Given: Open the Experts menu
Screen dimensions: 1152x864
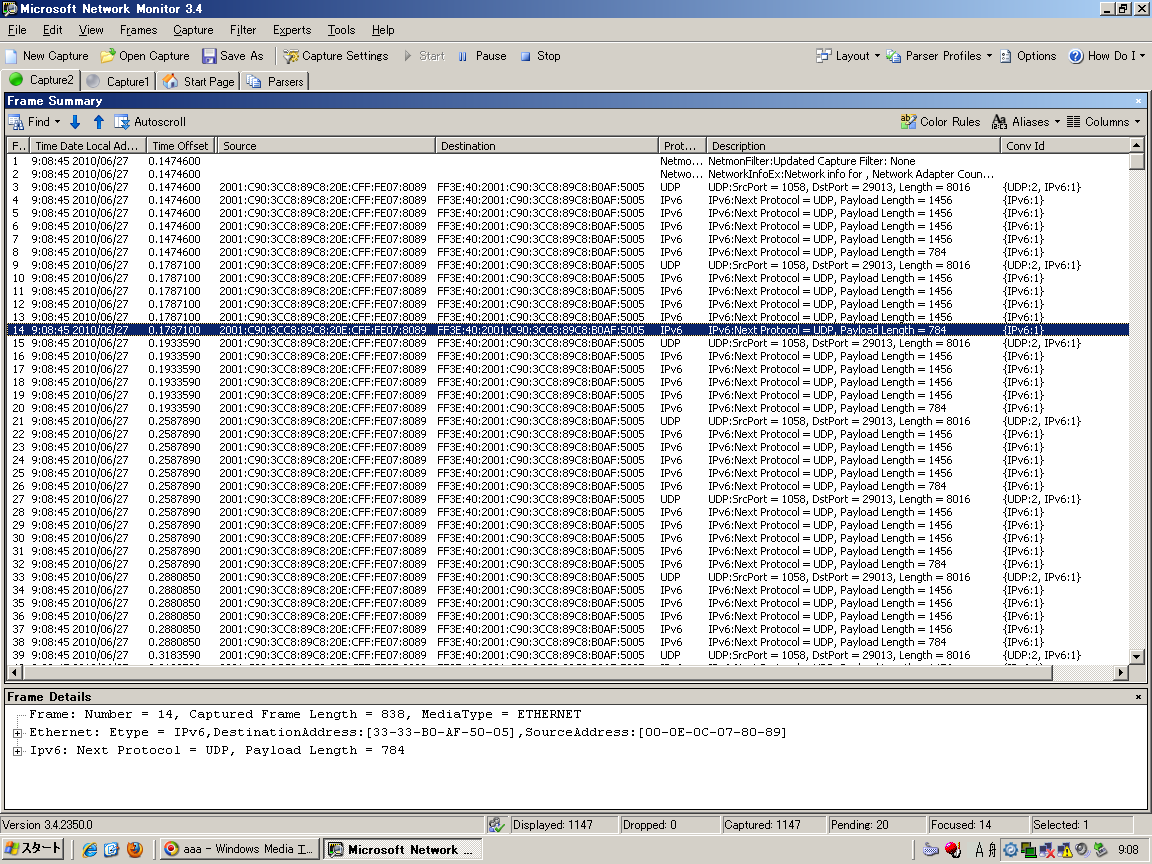Looking at the screenshot, I should 292,30.
